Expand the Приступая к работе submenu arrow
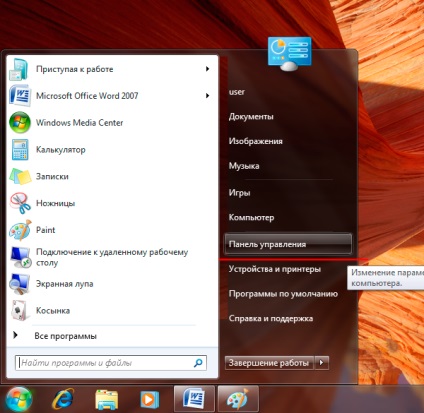424x413 pixels. click(x=207, y=69)
